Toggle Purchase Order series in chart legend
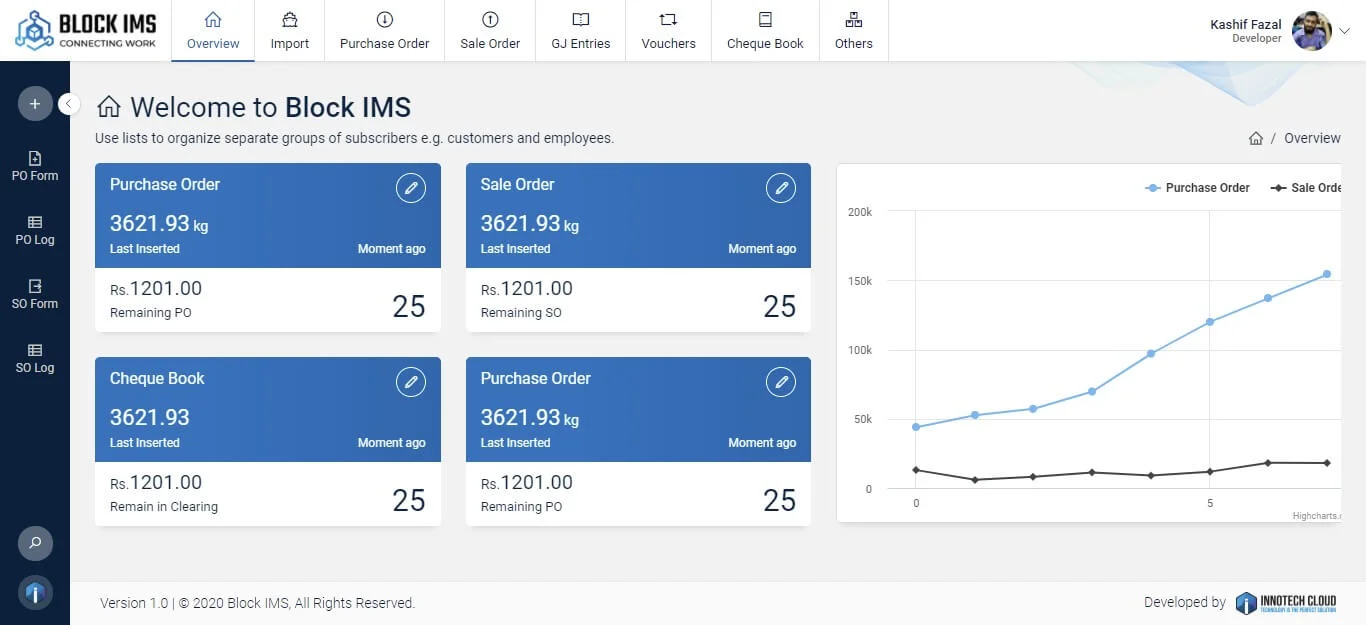The width and height of the screenshot is (1366, 625). tap(1198, 188)
